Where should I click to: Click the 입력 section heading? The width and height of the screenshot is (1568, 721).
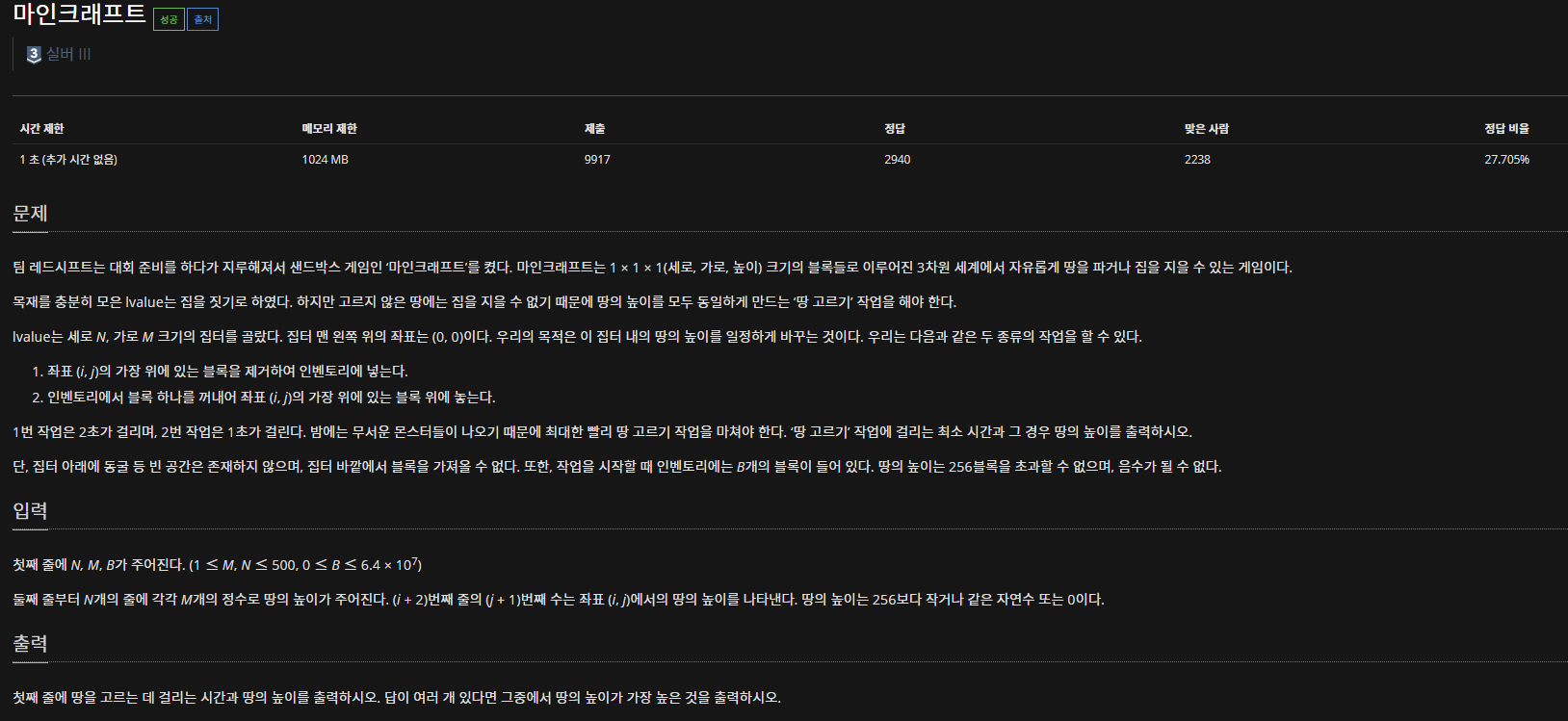tap(30, 511)
